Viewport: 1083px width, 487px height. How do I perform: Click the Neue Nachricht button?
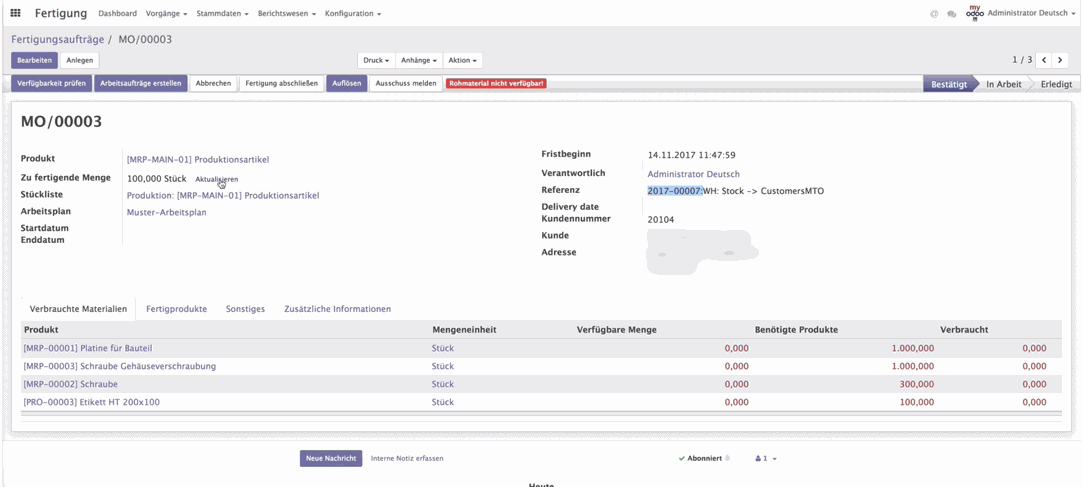coord(331,459)
